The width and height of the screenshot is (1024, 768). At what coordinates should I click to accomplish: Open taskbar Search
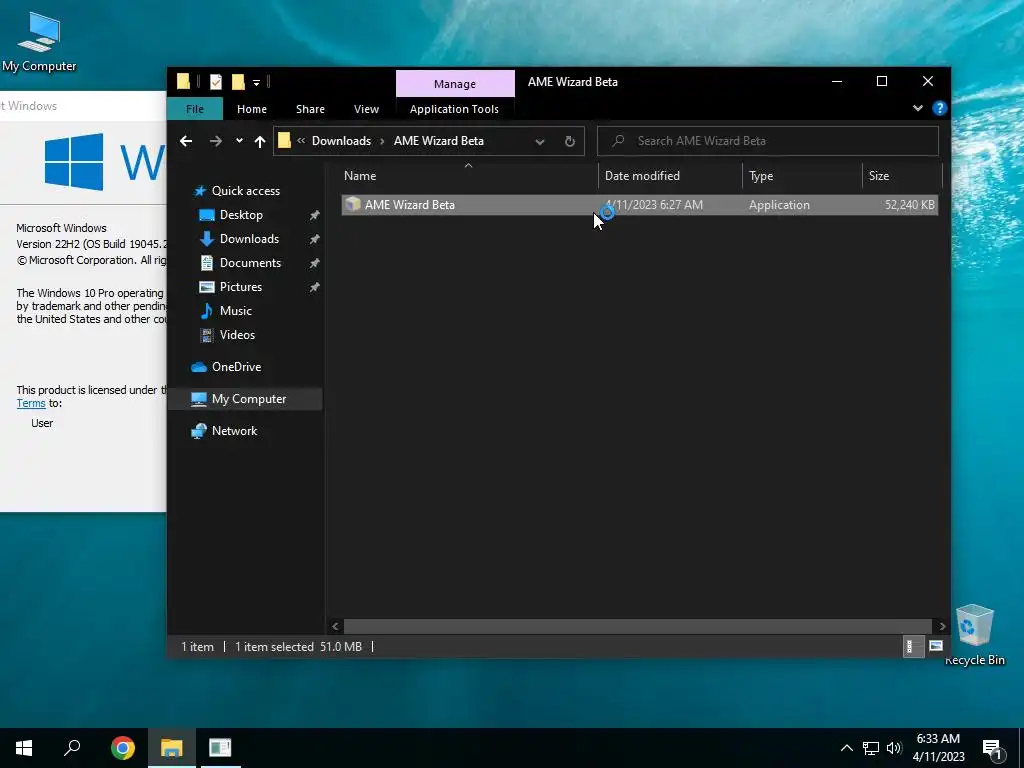[x=72, y=748]
